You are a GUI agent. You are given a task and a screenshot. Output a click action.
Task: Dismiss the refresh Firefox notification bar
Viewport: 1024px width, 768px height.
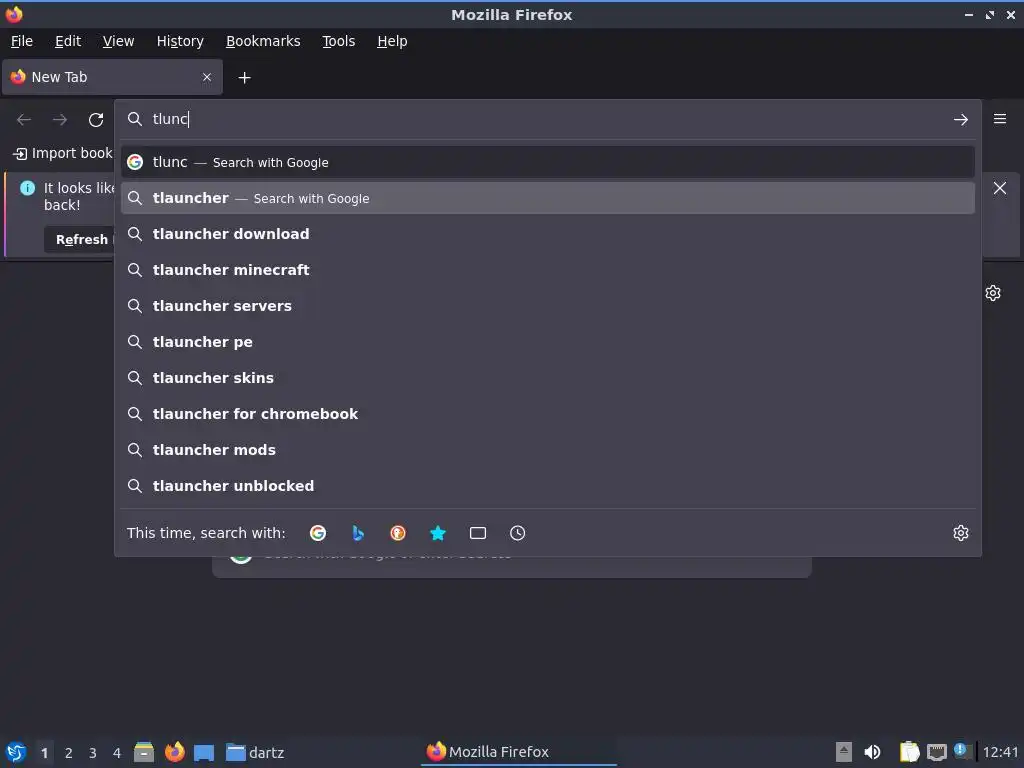999,188
